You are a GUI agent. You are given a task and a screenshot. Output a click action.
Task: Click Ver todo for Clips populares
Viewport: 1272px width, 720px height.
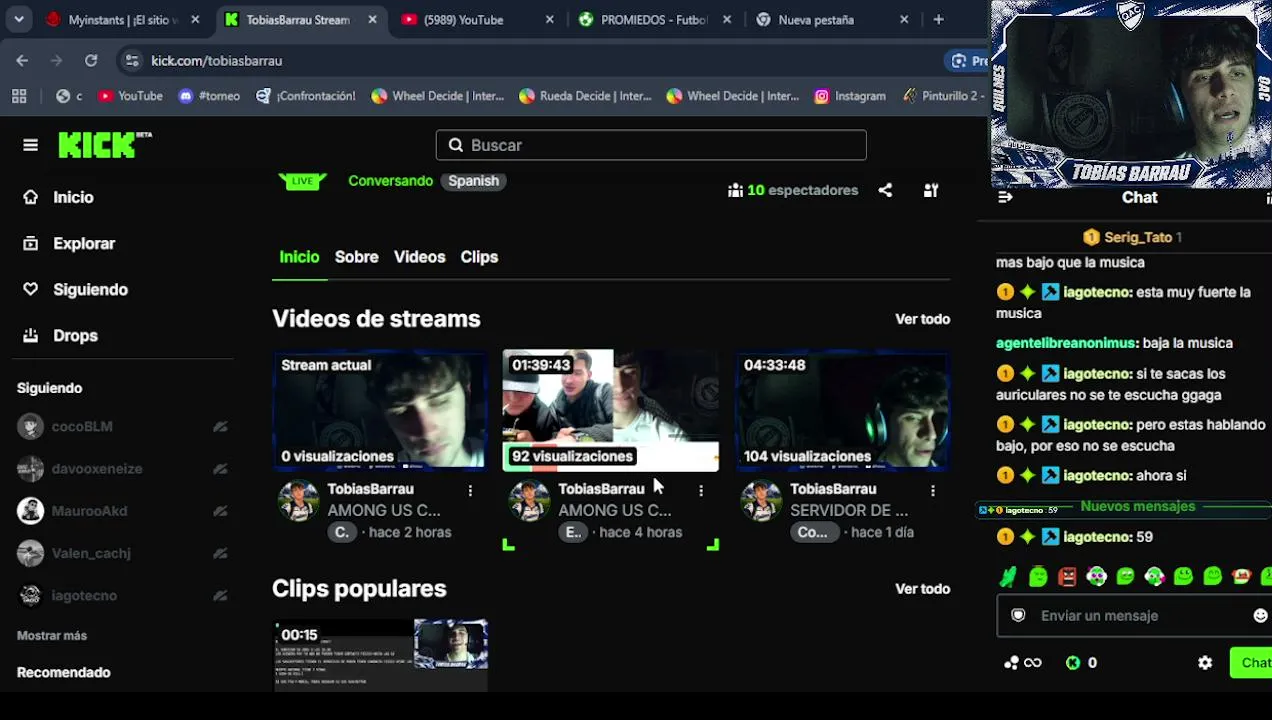(922, 589)
